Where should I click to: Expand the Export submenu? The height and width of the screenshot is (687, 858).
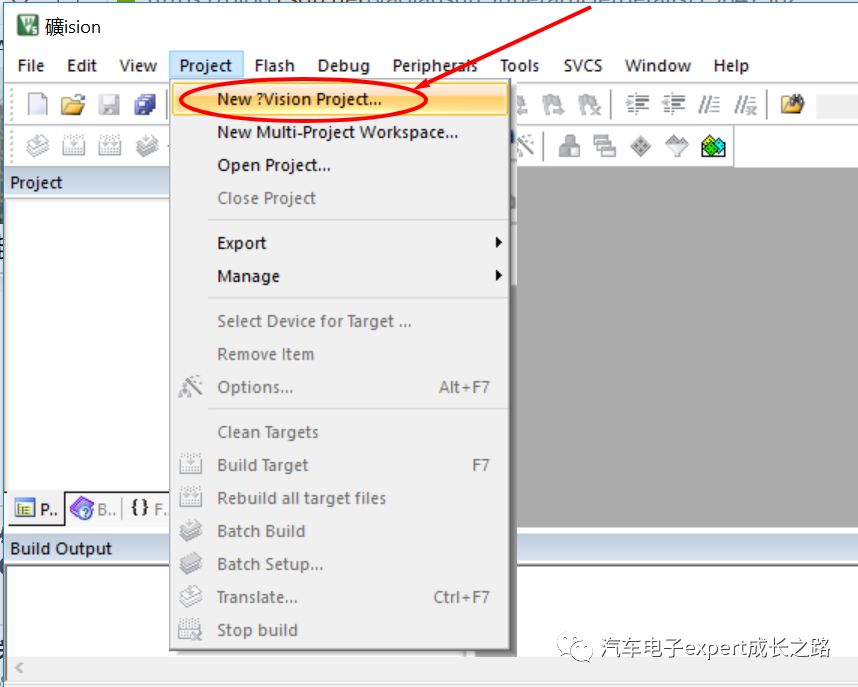tap(340, 243)
